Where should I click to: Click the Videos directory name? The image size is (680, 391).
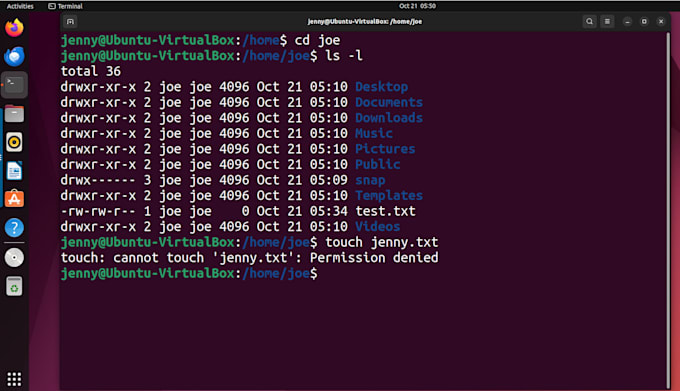[378, 227]
